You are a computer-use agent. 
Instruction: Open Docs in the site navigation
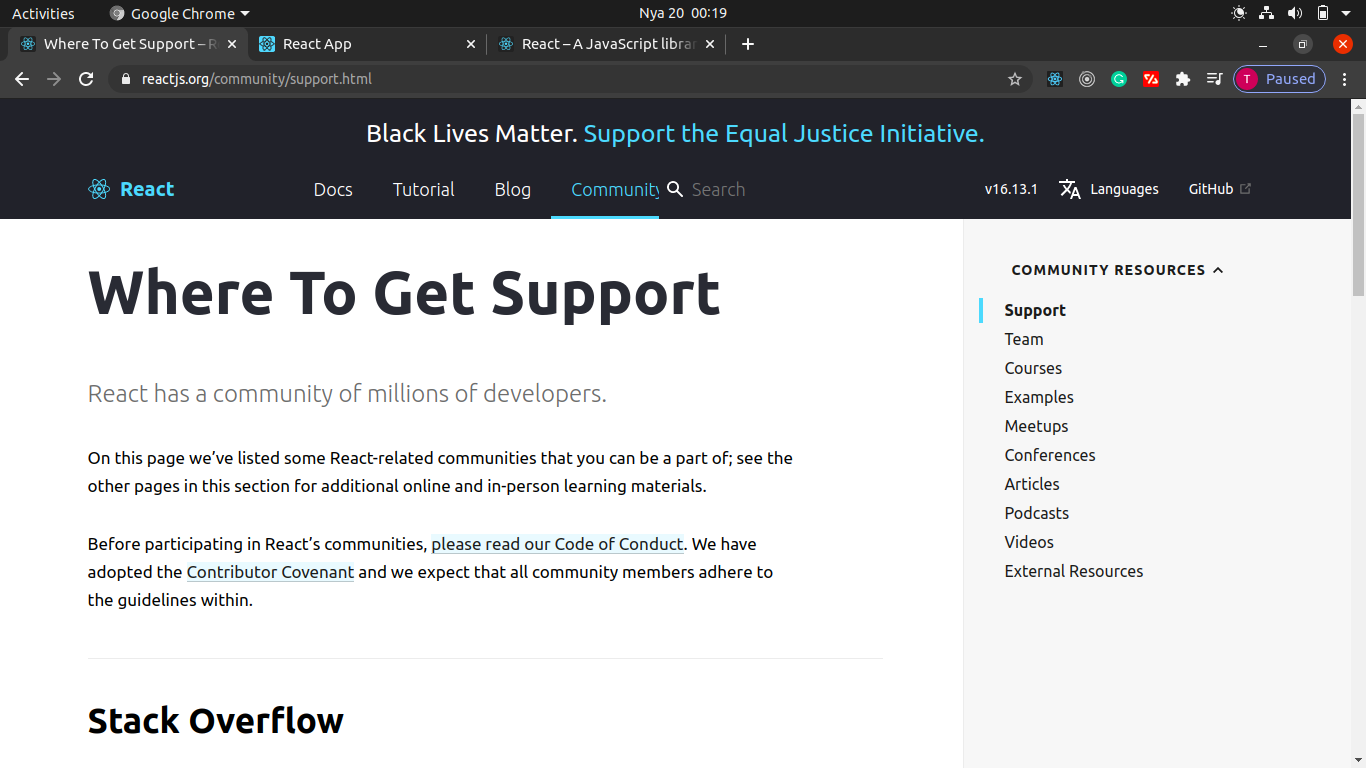333,189
